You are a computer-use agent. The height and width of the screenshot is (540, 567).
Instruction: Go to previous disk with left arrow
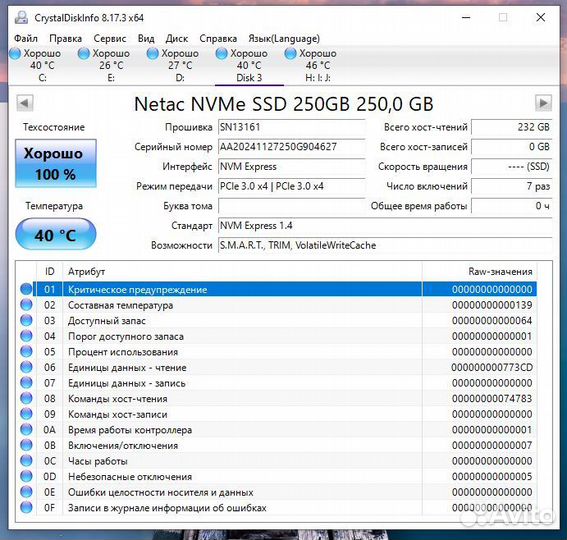coord(25,103)
